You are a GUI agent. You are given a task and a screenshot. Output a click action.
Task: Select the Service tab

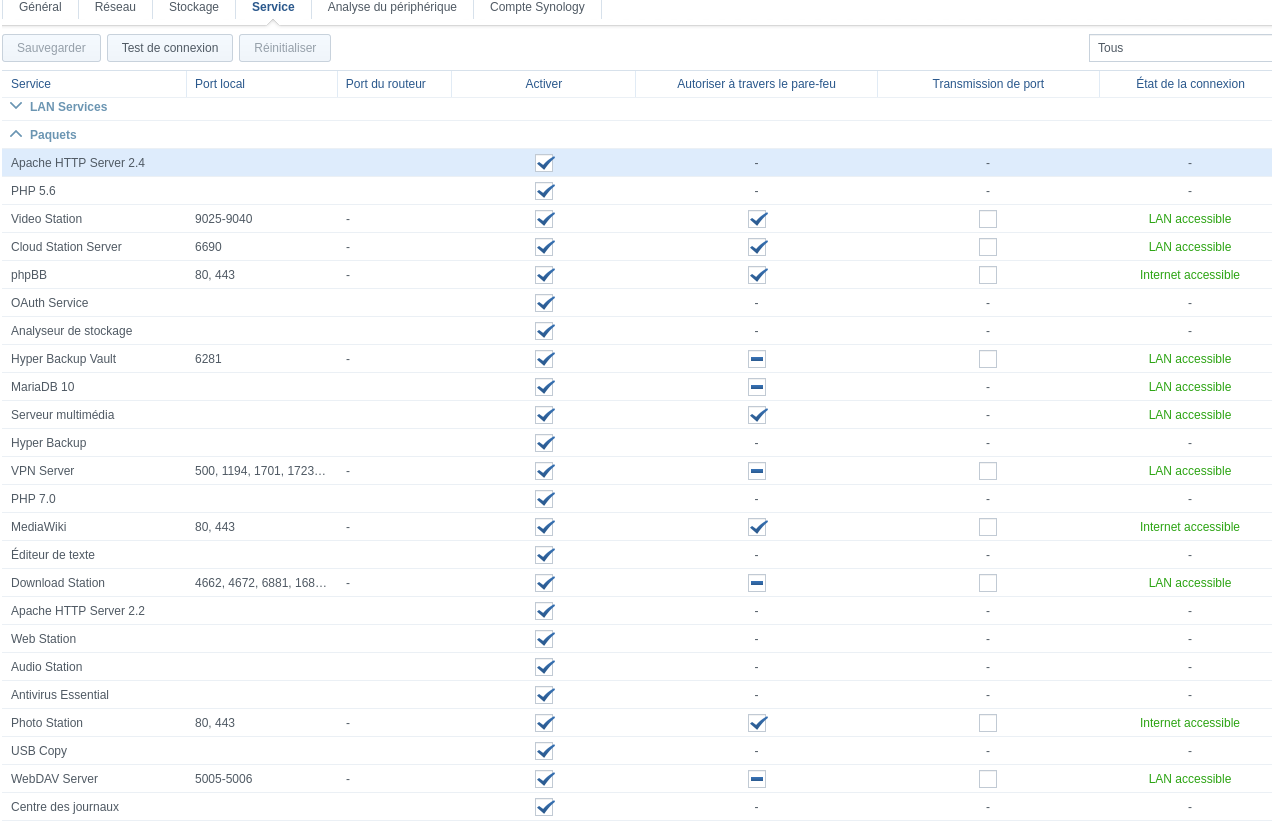[x=273, y=8]
